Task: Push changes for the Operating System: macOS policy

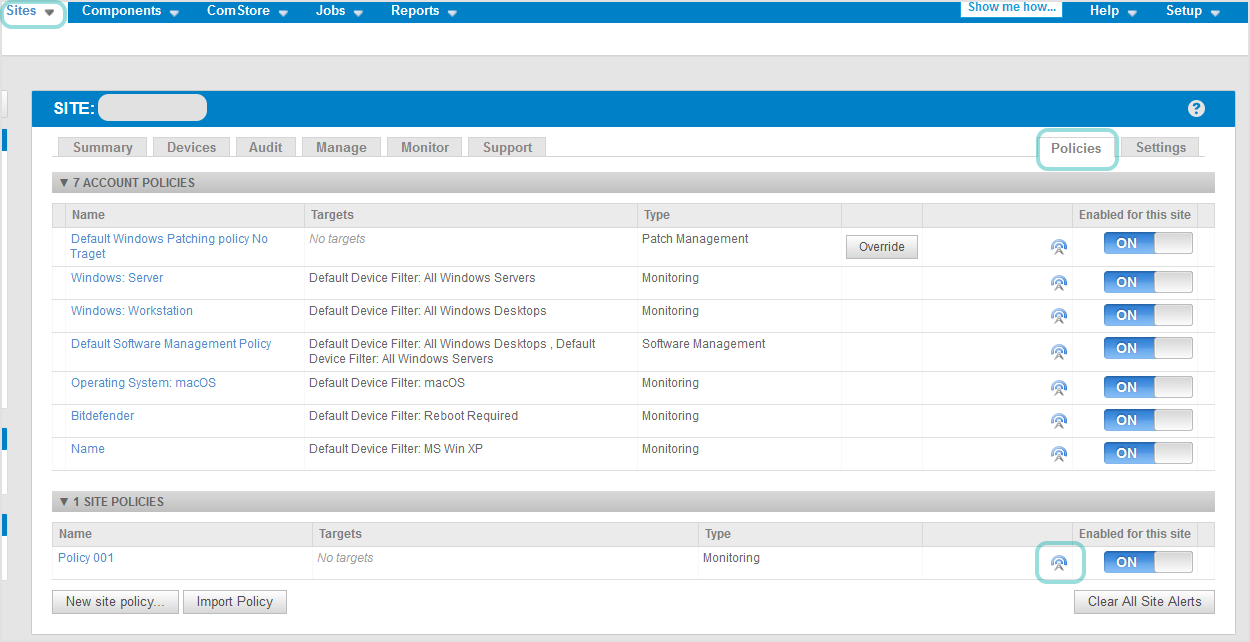Action: pyautogui.click(x=1059, y=387)
